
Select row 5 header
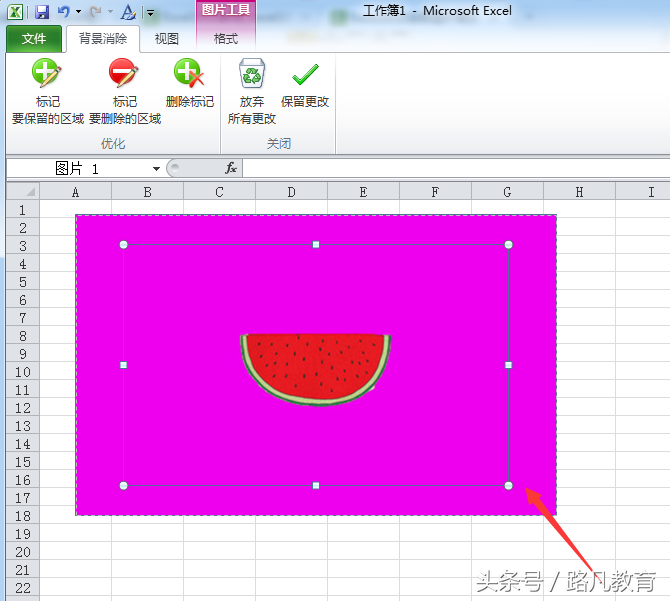23,281
